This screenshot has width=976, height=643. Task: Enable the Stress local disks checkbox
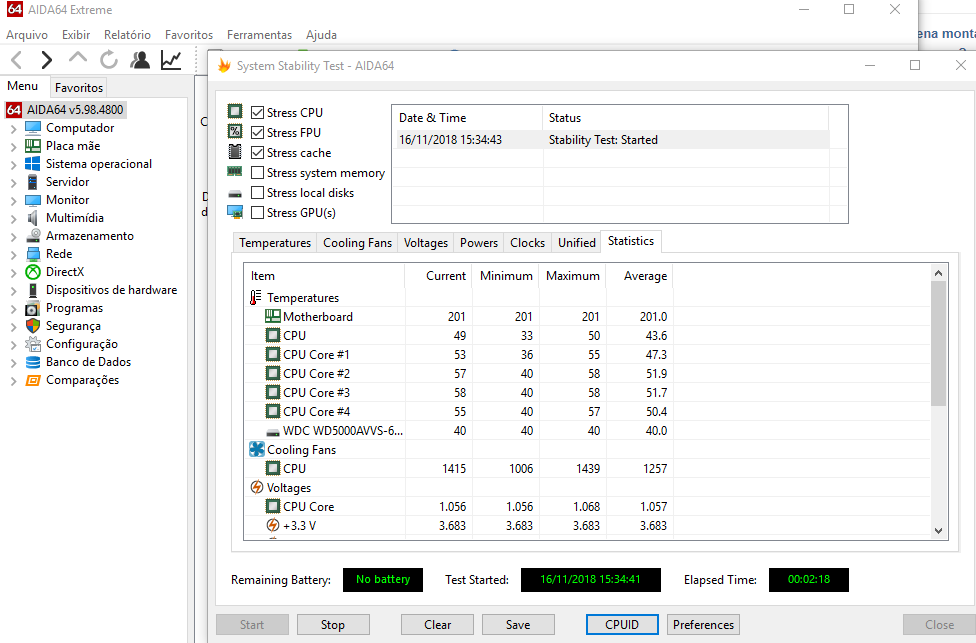click(257, 192)
